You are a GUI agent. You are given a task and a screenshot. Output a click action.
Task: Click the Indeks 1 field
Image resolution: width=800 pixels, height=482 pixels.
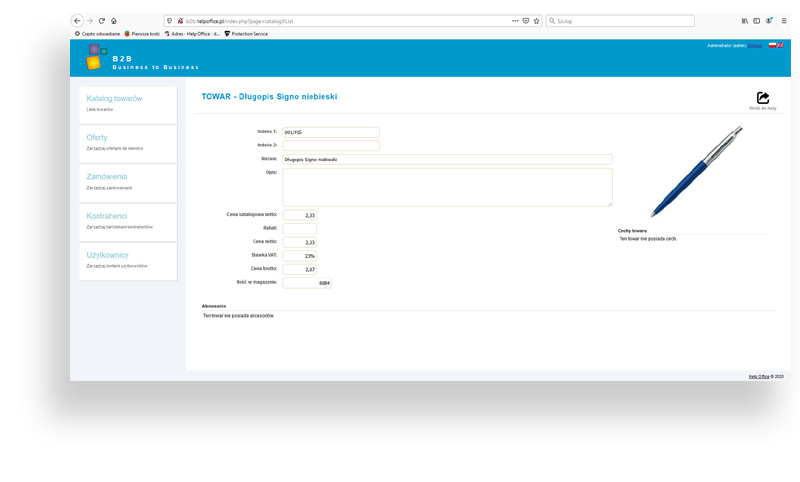(331, 132)
